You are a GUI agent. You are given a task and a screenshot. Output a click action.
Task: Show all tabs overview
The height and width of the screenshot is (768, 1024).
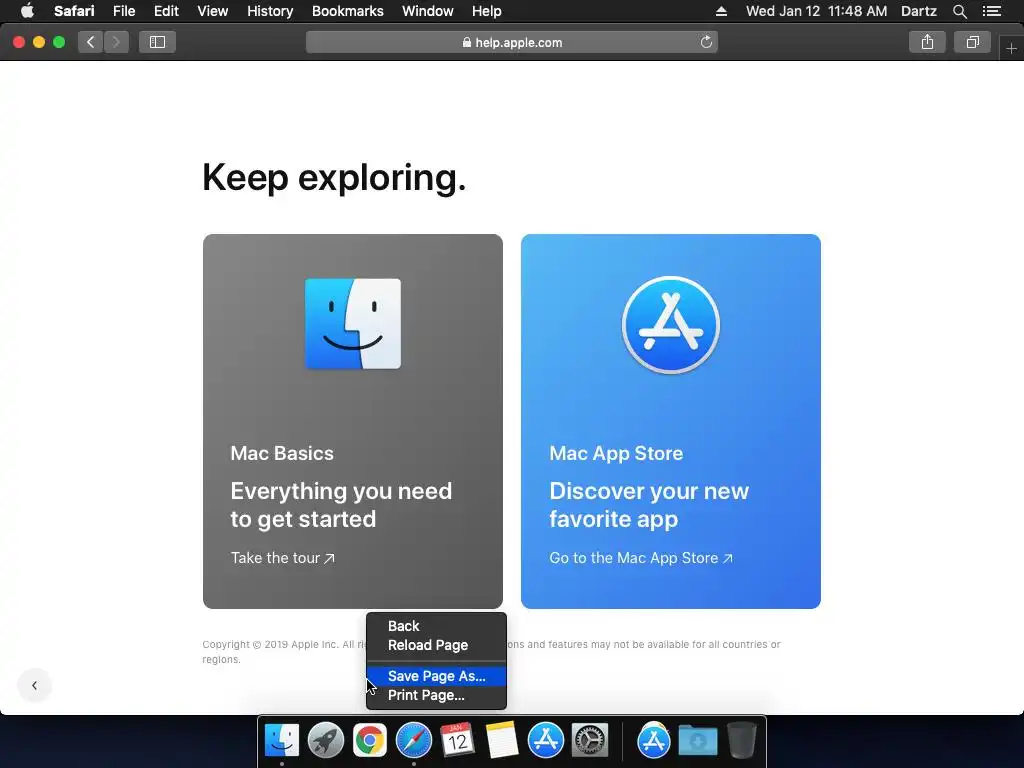tap(972, 42)
